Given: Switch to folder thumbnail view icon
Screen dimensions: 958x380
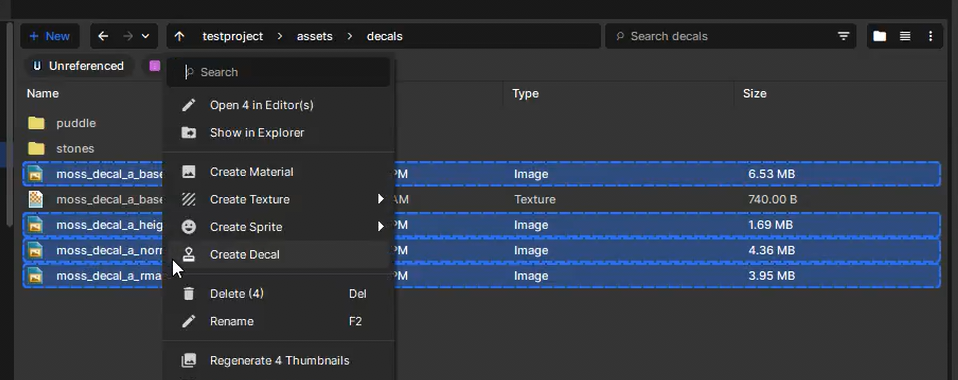Looking at the screenshot, I should (879, 36).
